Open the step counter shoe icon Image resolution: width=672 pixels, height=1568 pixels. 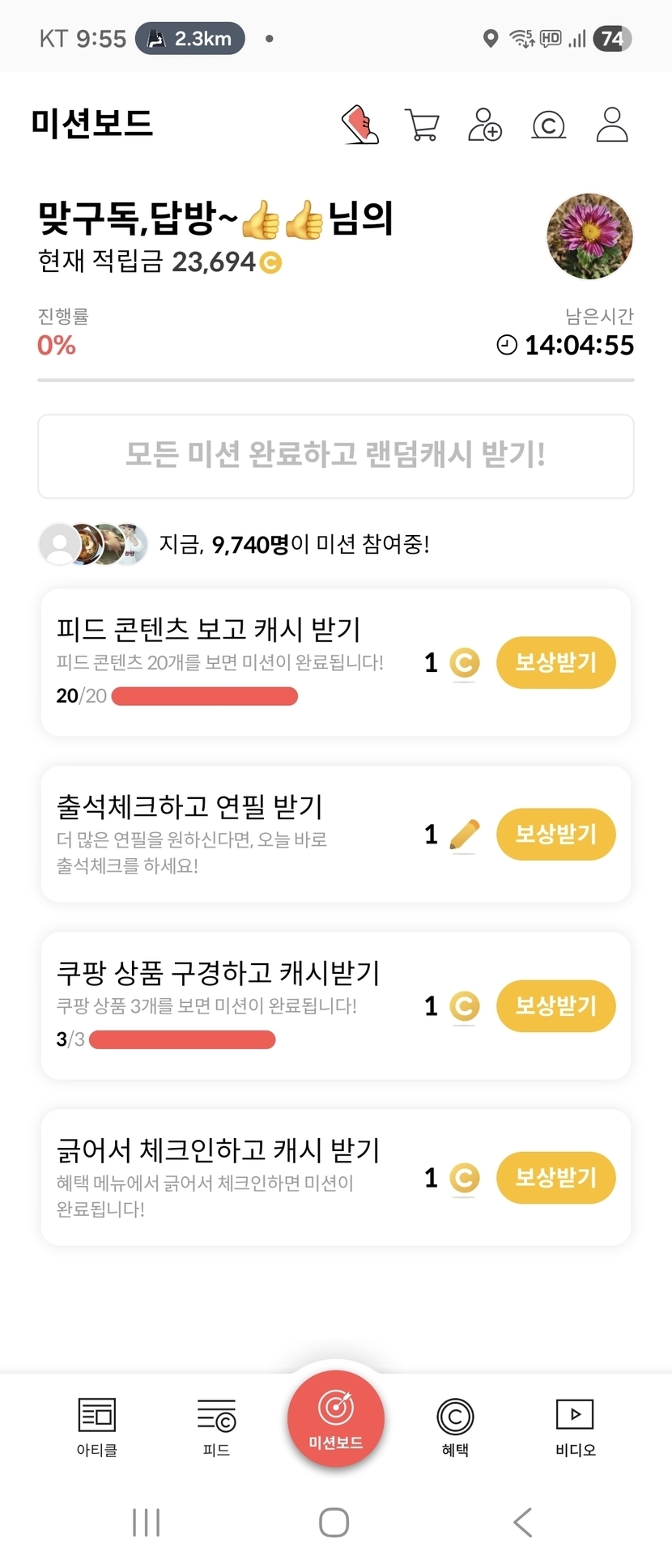[360, 125]
